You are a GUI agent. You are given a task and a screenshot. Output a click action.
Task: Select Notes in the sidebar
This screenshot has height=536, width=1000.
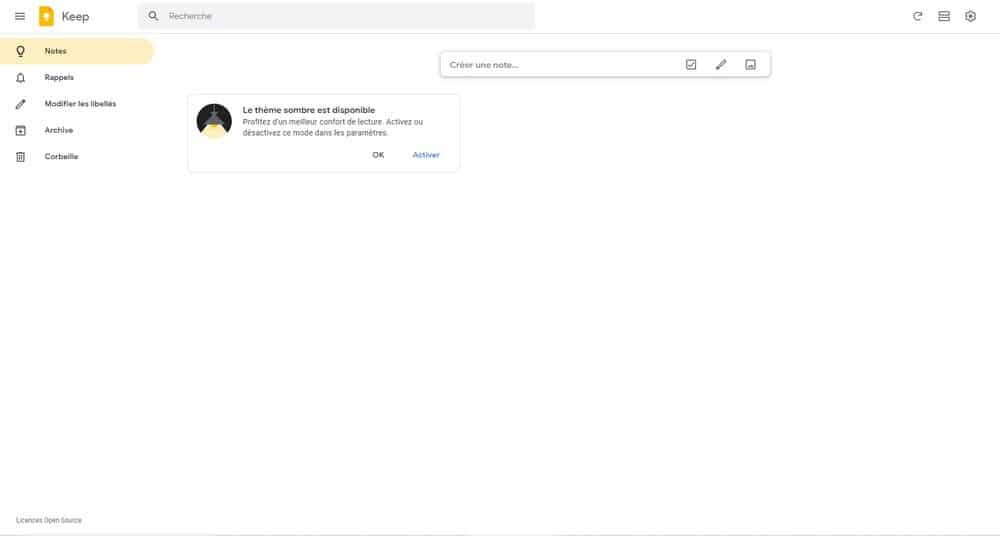click(x=56, y=51)
